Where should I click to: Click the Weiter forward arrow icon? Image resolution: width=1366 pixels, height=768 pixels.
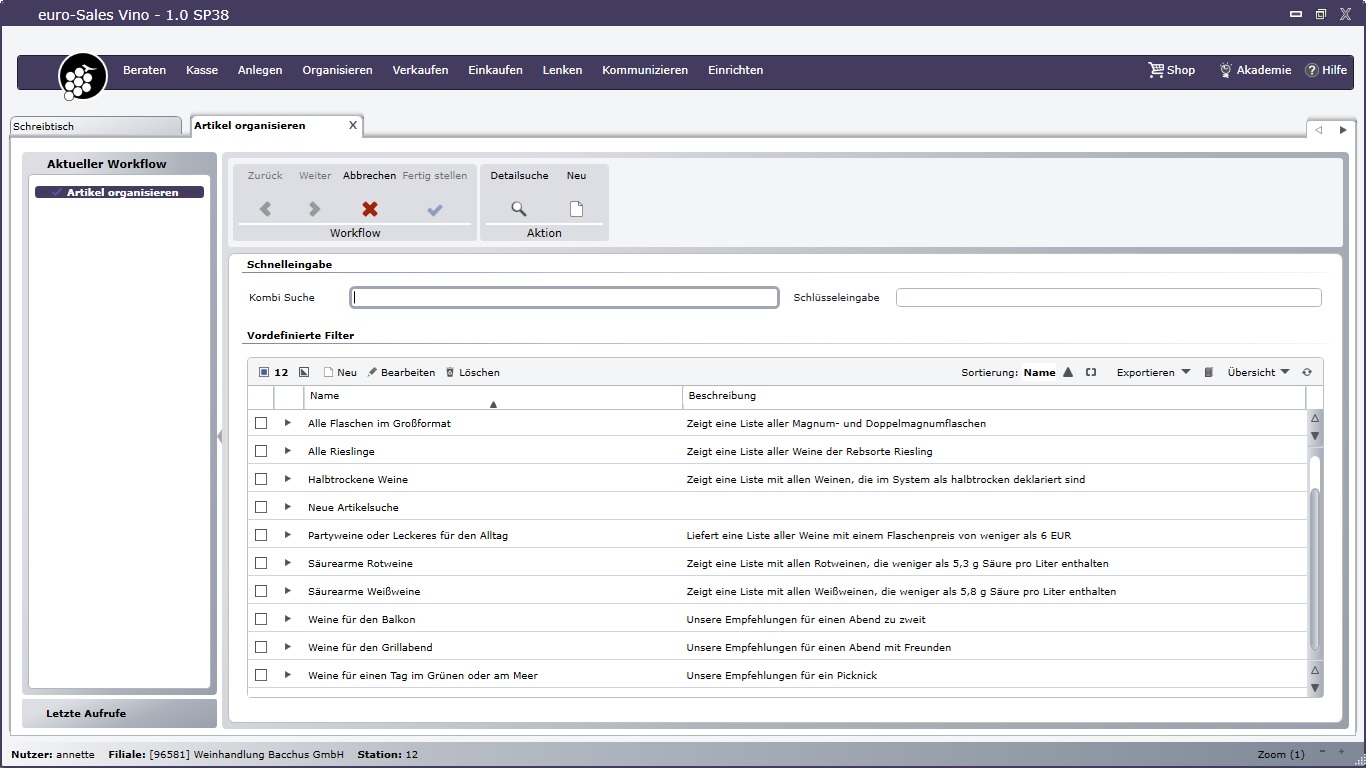click(314, 209)
